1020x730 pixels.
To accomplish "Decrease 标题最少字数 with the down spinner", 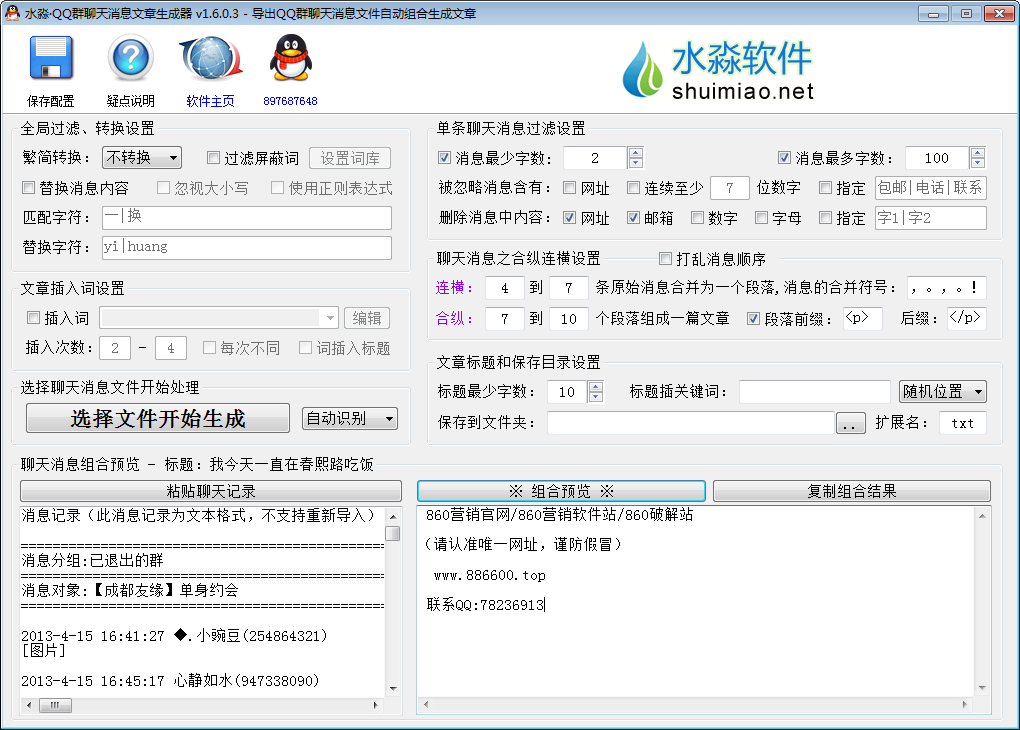I will coord(595,396).
